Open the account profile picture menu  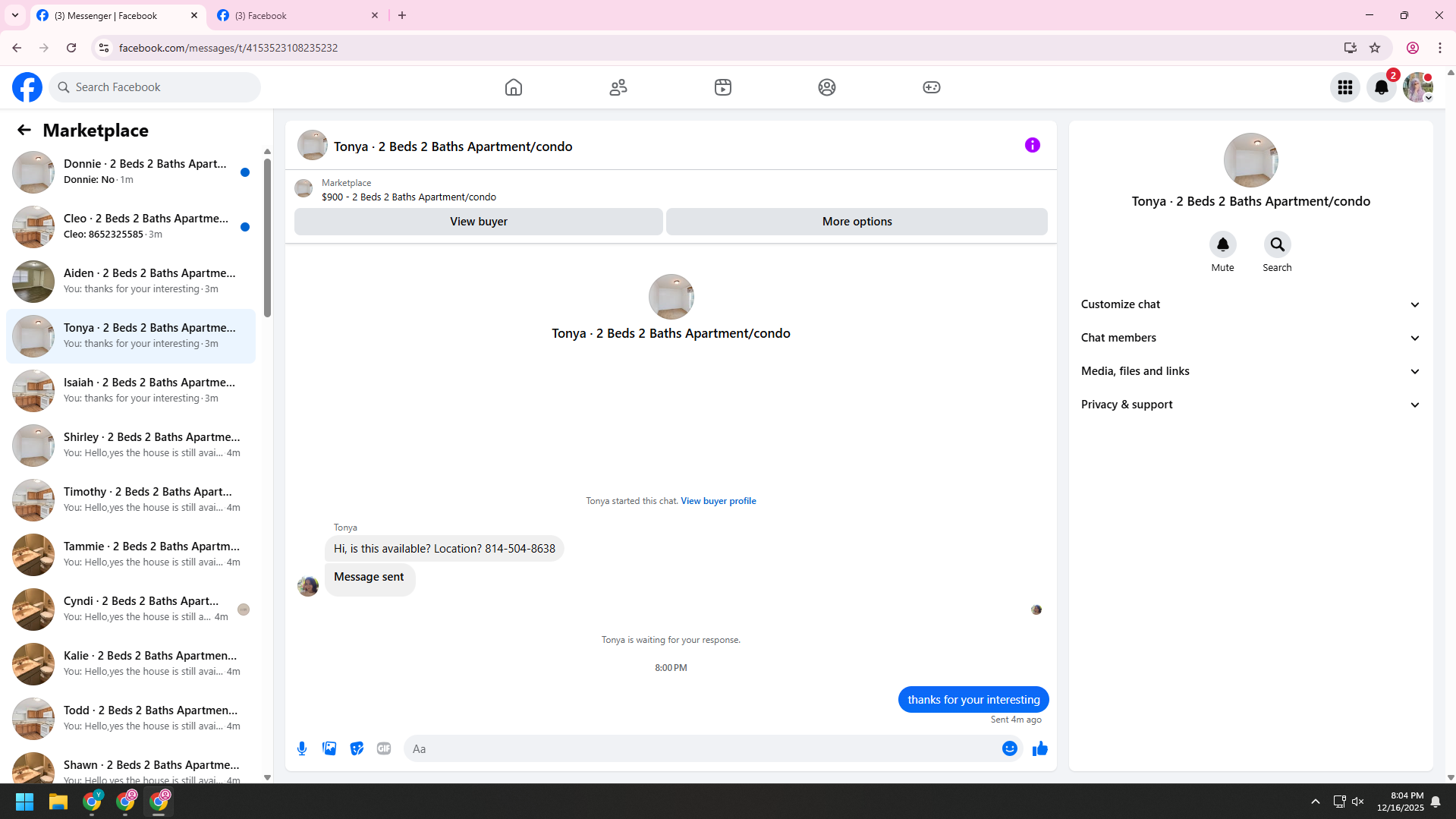(x=1418, y=87)
